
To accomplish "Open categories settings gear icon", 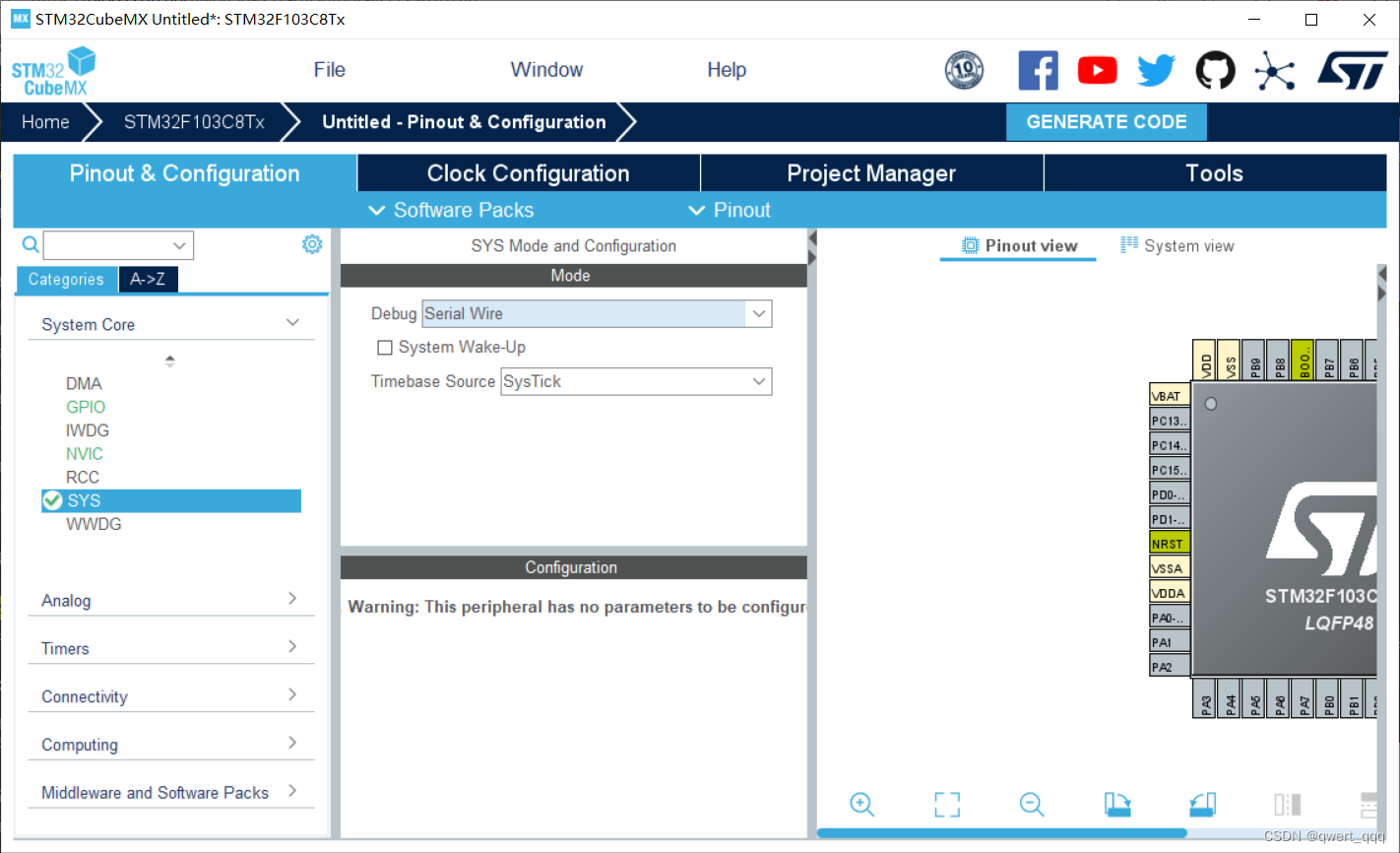I will 312,244.
